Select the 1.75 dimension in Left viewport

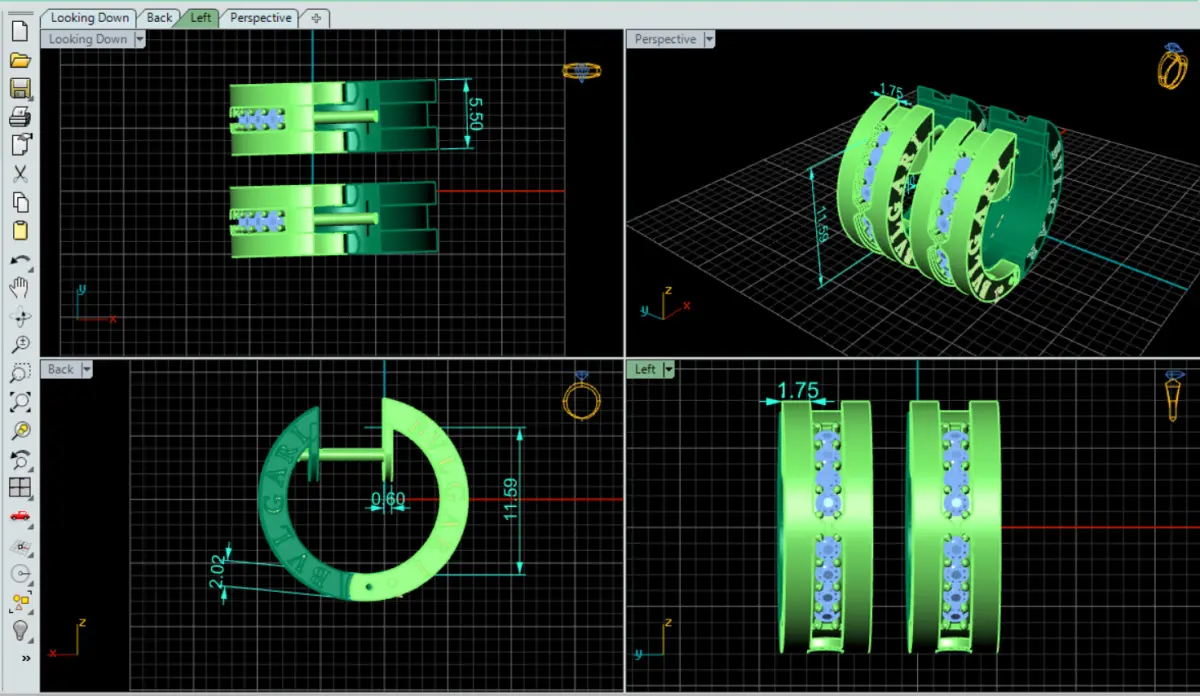click(799, 390)
